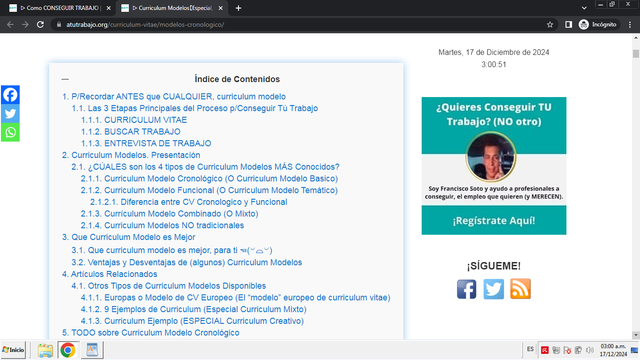Open '1.1. Las 3 Etapas Principales' link
Image resolution: width=640 pixels, height=360 pixels.
(x=195, y=108)
